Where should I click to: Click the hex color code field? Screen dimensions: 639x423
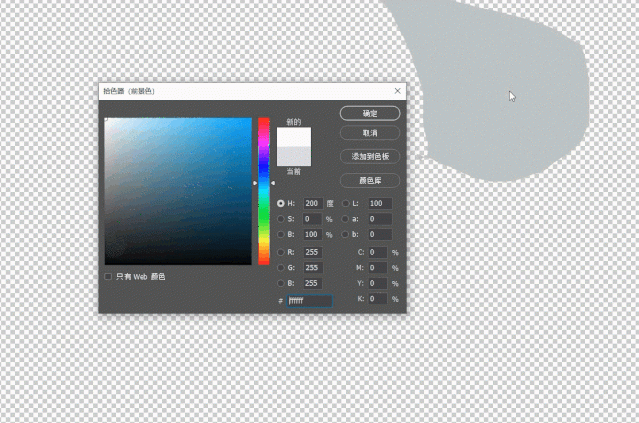310,301
